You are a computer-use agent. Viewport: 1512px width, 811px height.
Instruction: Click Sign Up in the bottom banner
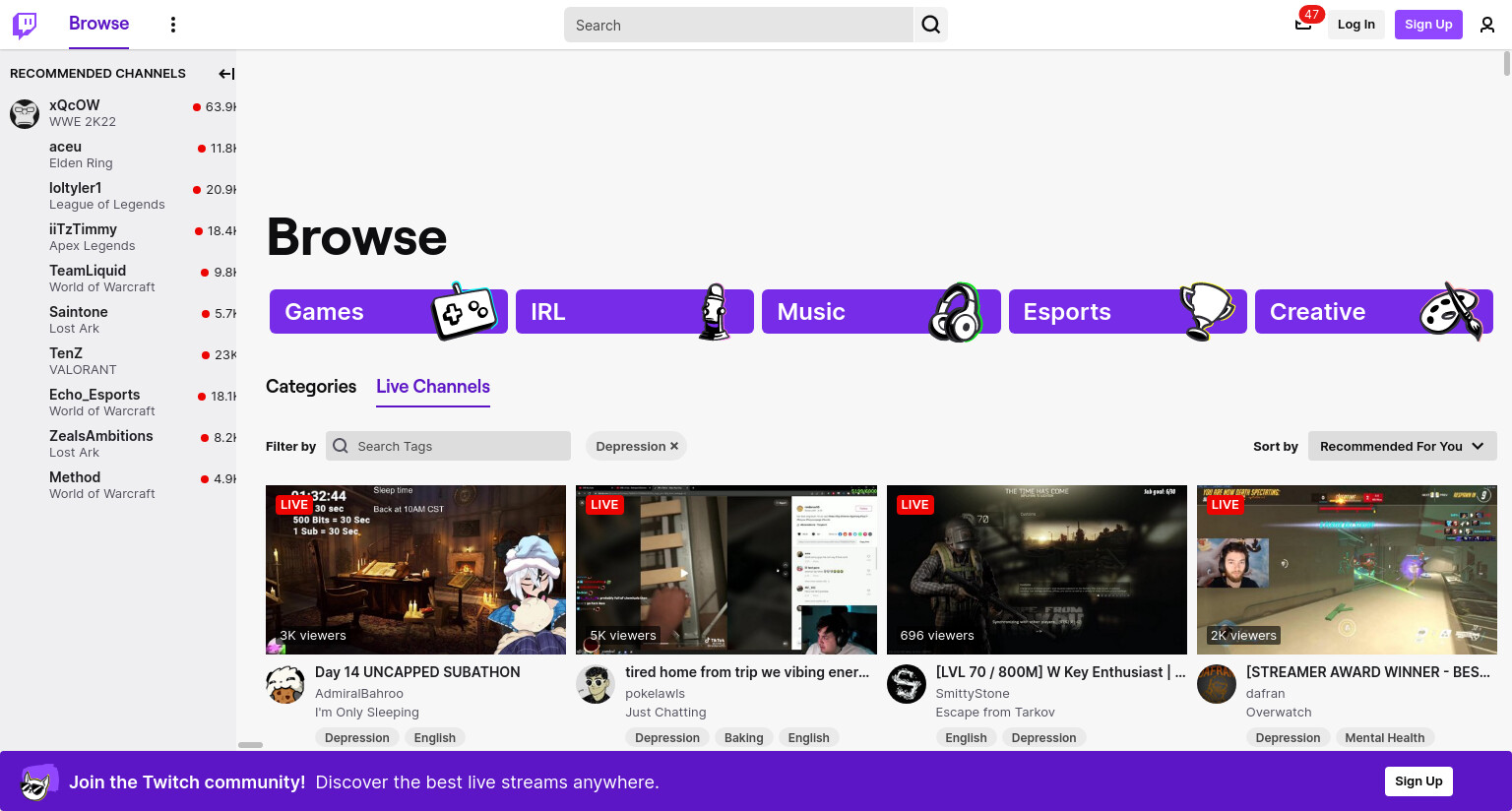point(1418,781)
